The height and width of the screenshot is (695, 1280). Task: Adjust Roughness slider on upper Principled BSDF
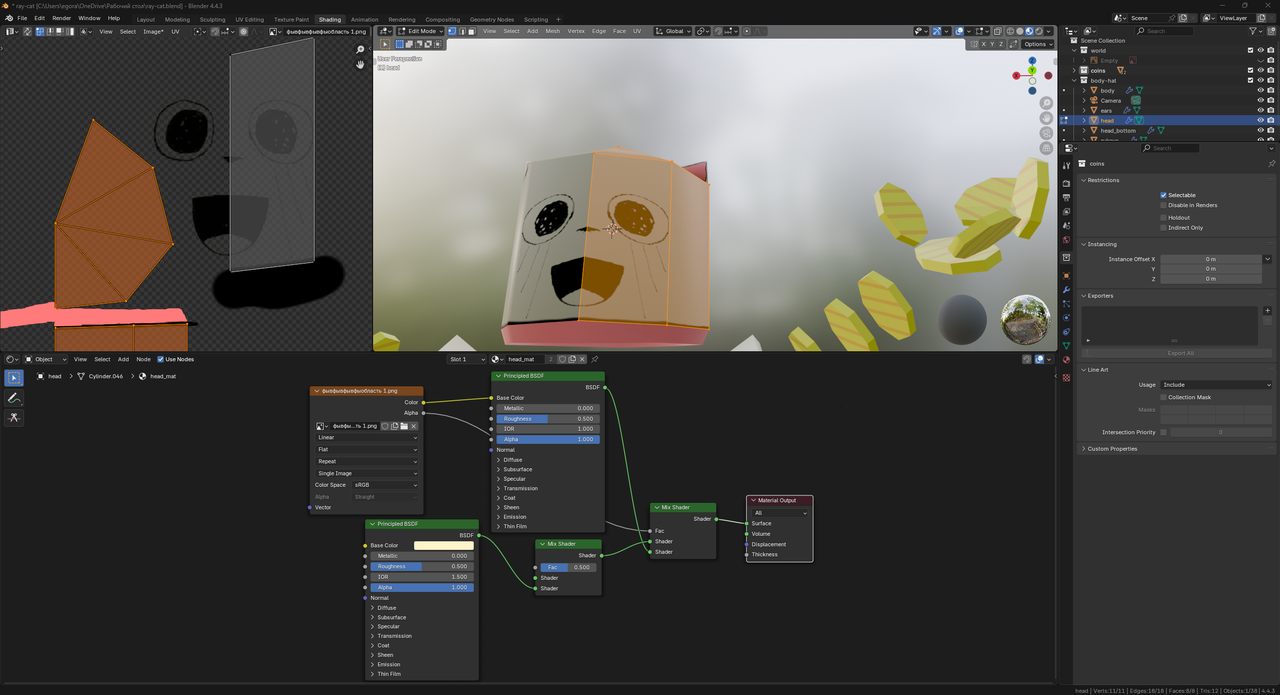(x=548, y=419)
